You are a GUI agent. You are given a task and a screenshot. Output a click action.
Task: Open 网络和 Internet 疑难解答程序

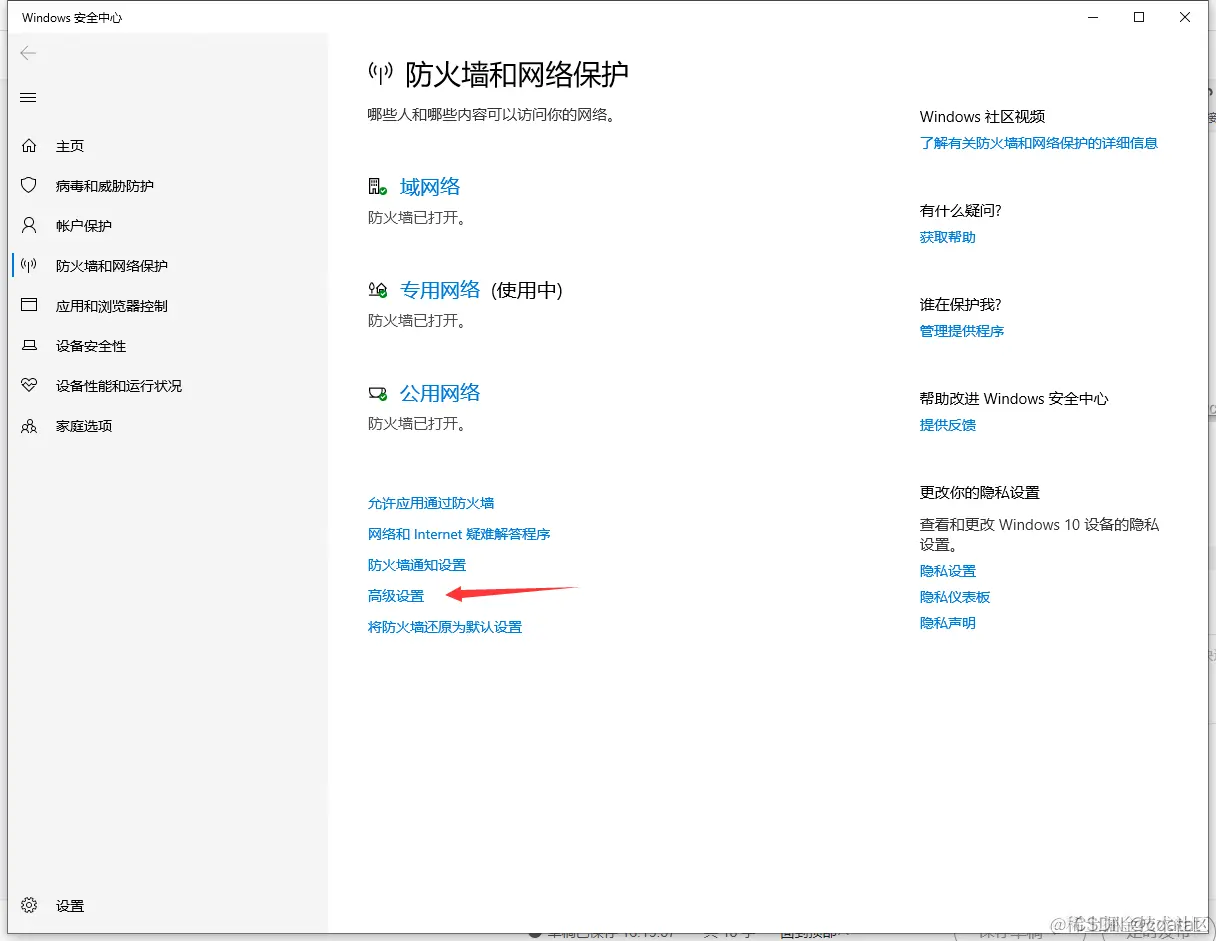(x=459, y=534)
